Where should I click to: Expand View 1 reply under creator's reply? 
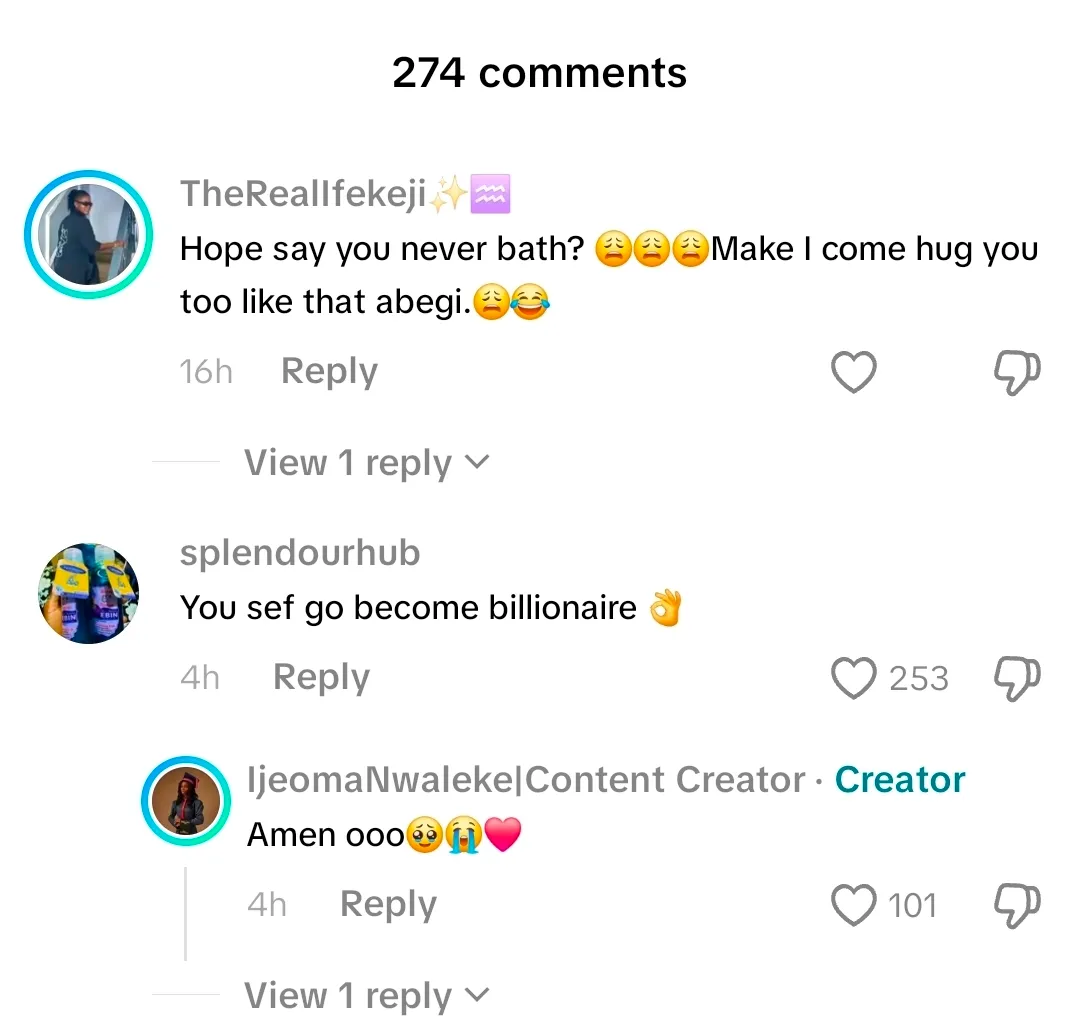(366, 996)
